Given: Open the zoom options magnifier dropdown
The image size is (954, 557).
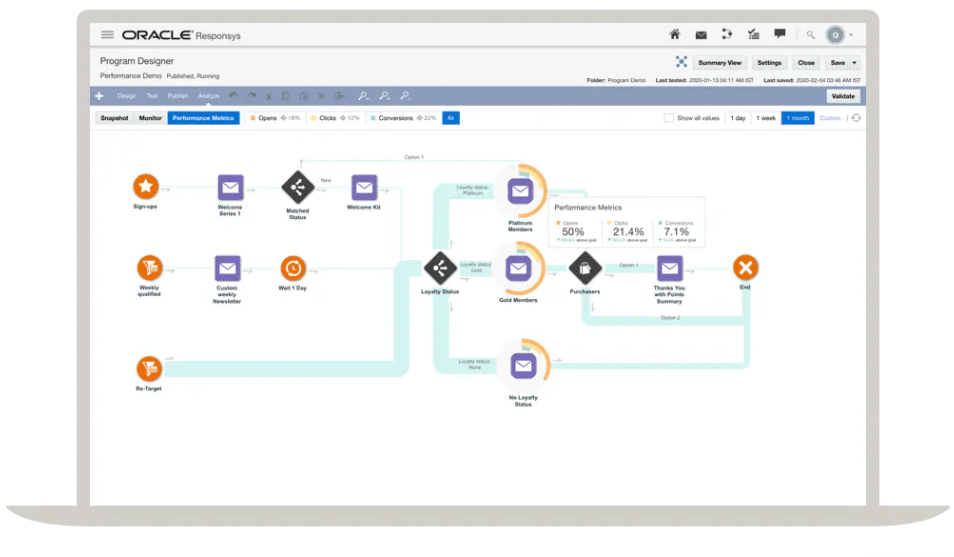Looking at the screenshot, I should tap(363, 96).
